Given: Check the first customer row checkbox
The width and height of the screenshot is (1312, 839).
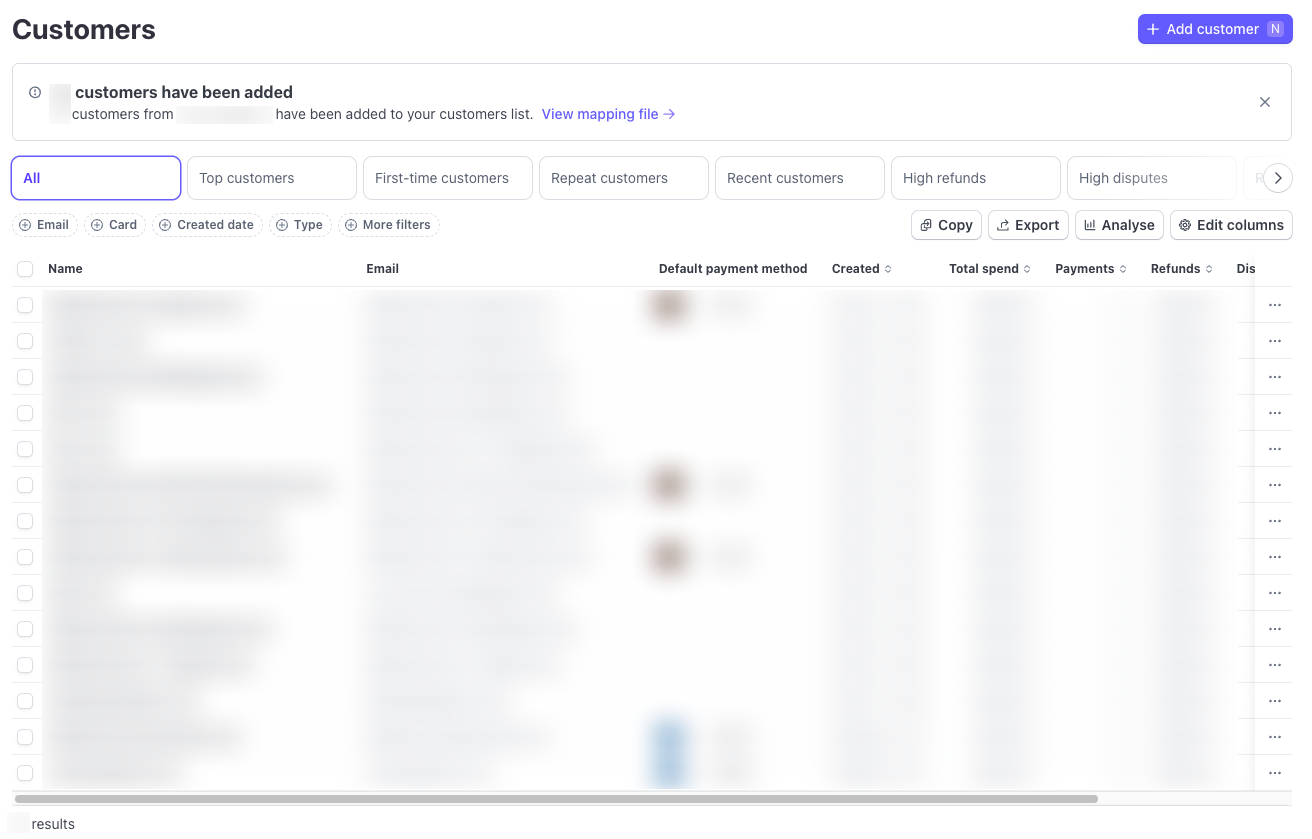Looking at the screenshot, I should pyautogui.click(x=25, y=305).
